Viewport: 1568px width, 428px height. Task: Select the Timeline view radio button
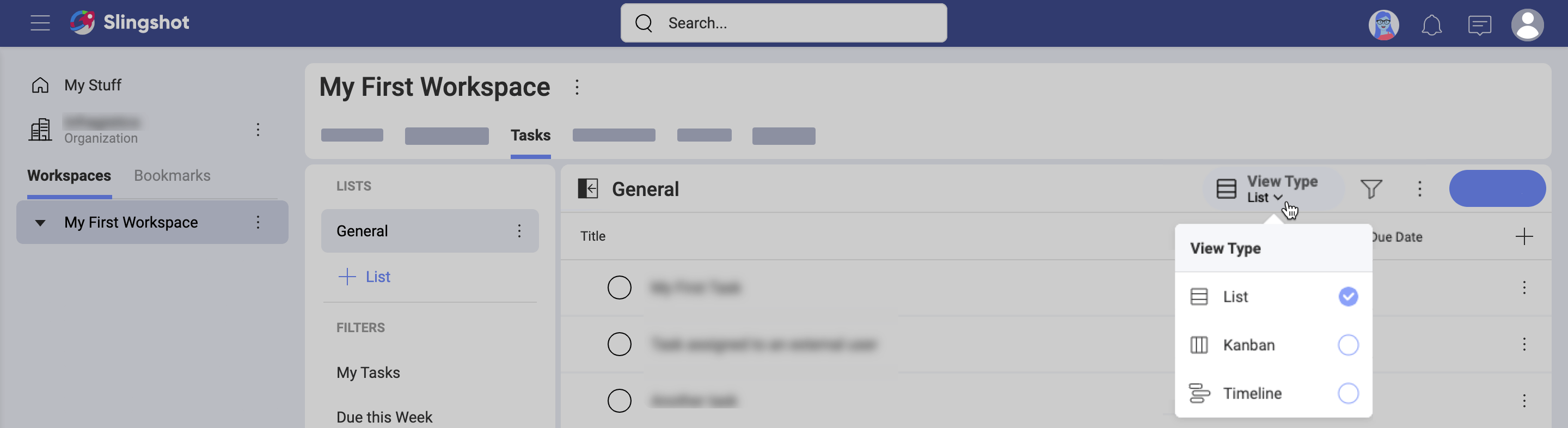click(1347, 393)
